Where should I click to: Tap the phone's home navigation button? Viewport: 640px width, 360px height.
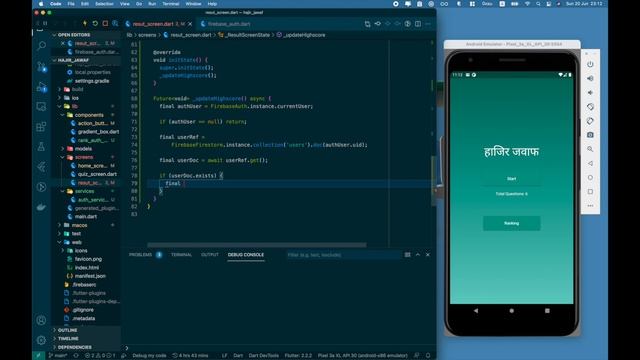[x=511, y=311]
